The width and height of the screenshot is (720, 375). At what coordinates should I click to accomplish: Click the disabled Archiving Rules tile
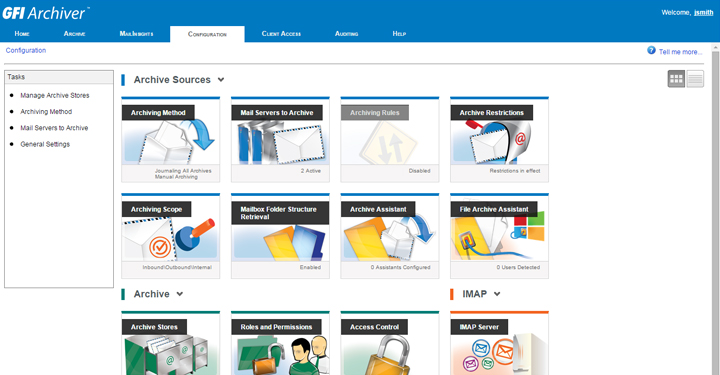click(390, 140)
